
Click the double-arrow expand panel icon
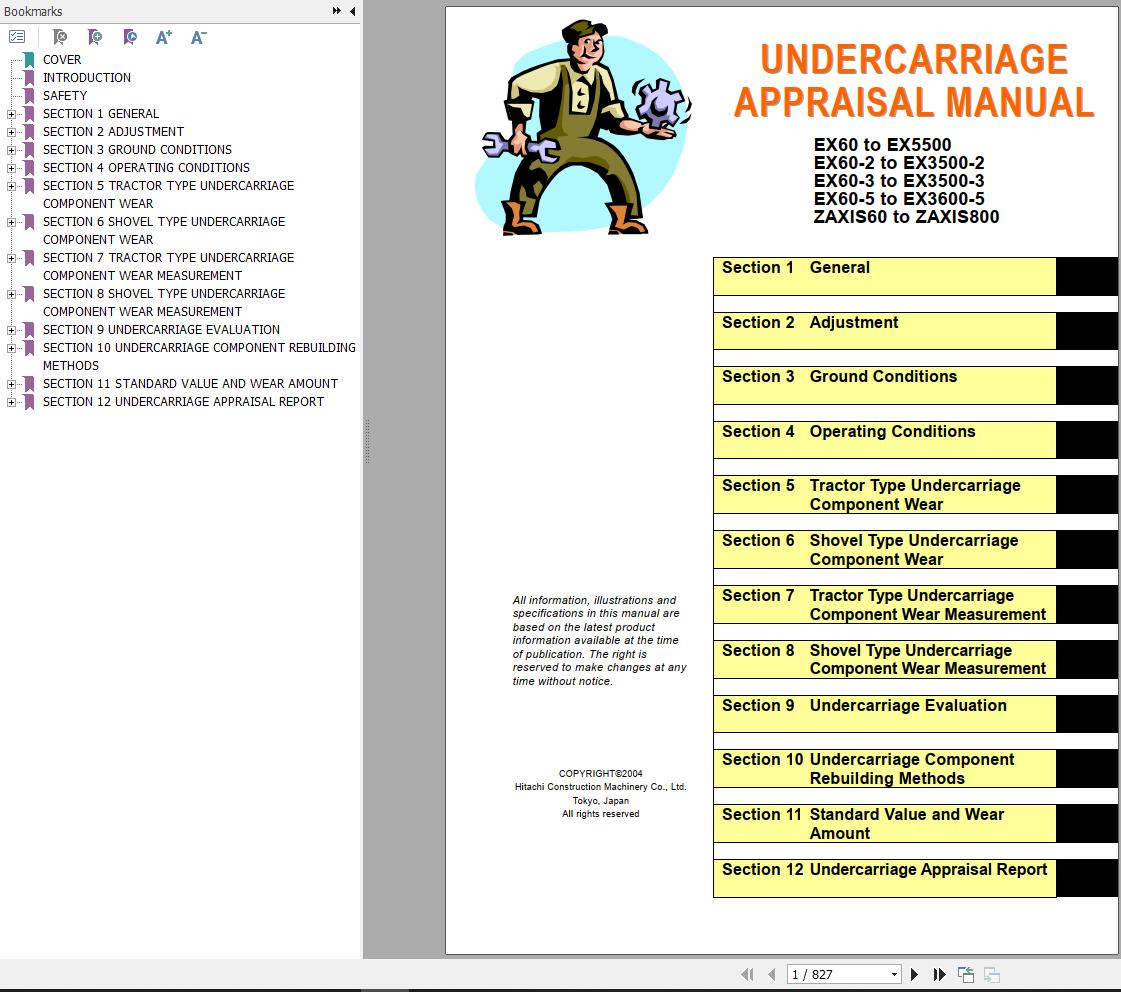click(336, 11)
